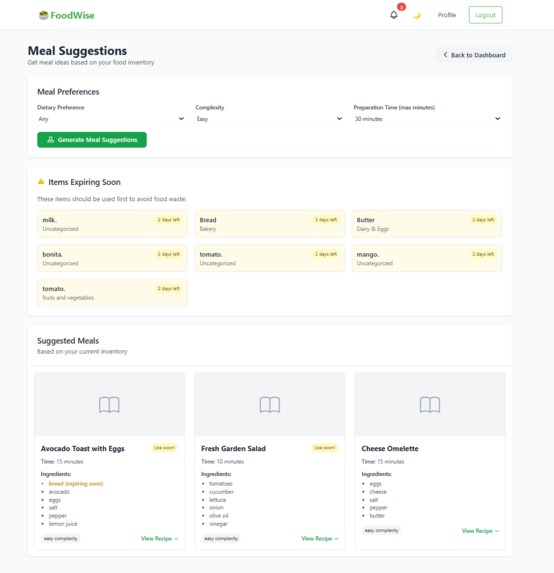The width and height of the screenshot is (554, 573).
Task: Select the milk expiring item card
Action: coord(112,224)
